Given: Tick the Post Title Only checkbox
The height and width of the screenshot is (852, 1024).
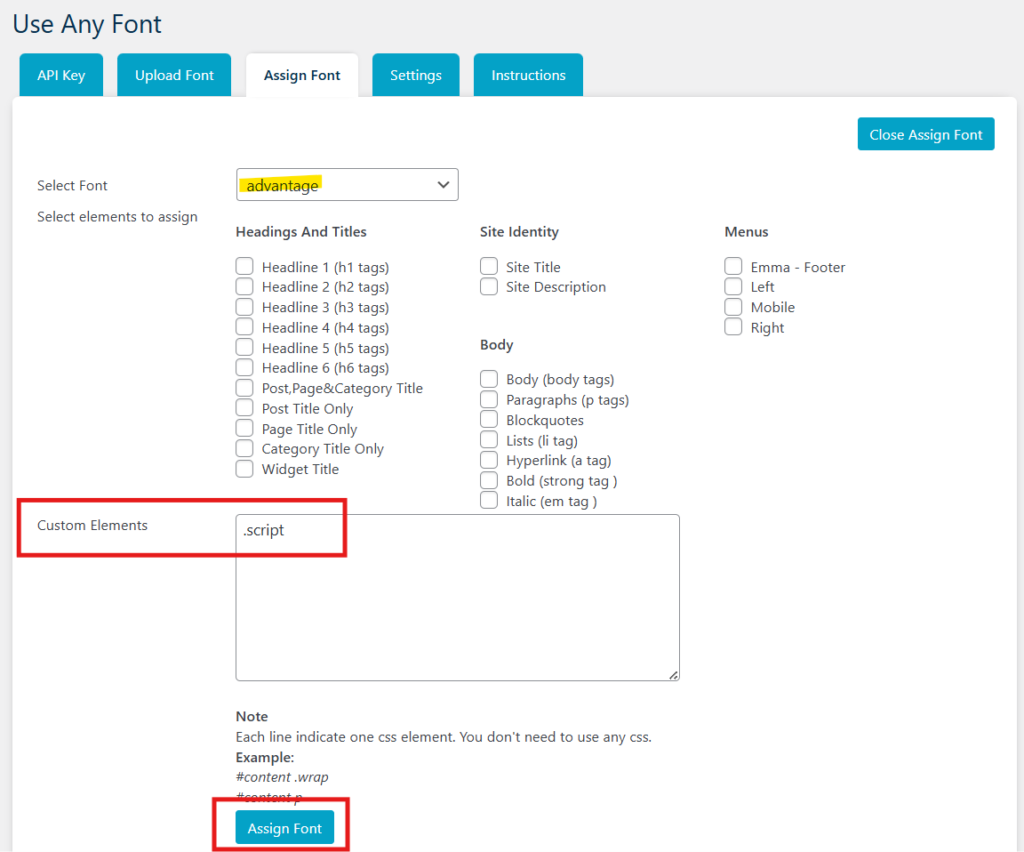Looking at the screenshot, I should (x=245, y=408).
